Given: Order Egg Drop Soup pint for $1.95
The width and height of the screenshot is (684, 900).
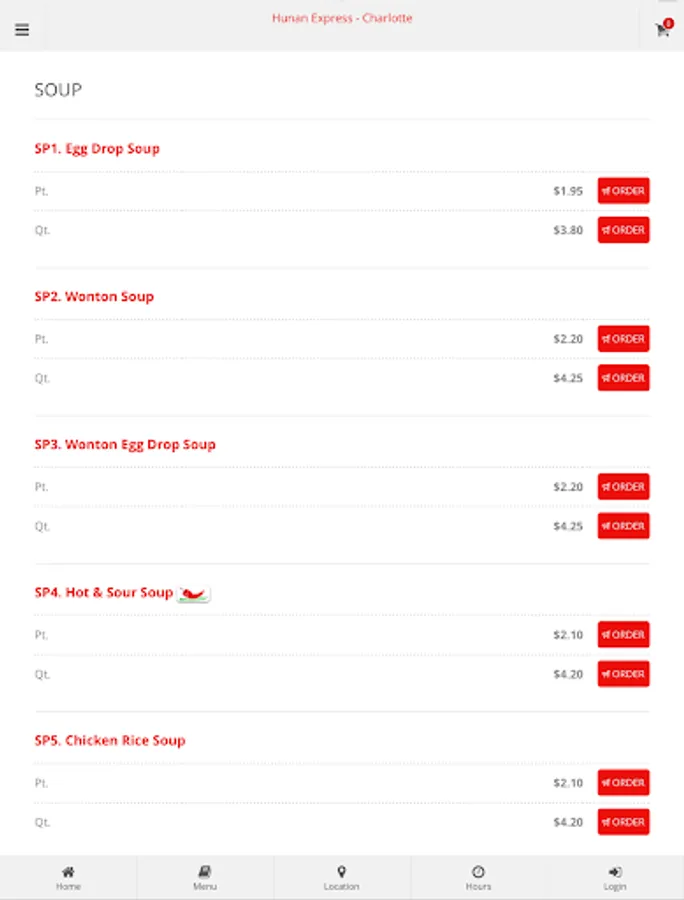Looking at the screenshot, I should pyautogui.click(x=623, y=191).
